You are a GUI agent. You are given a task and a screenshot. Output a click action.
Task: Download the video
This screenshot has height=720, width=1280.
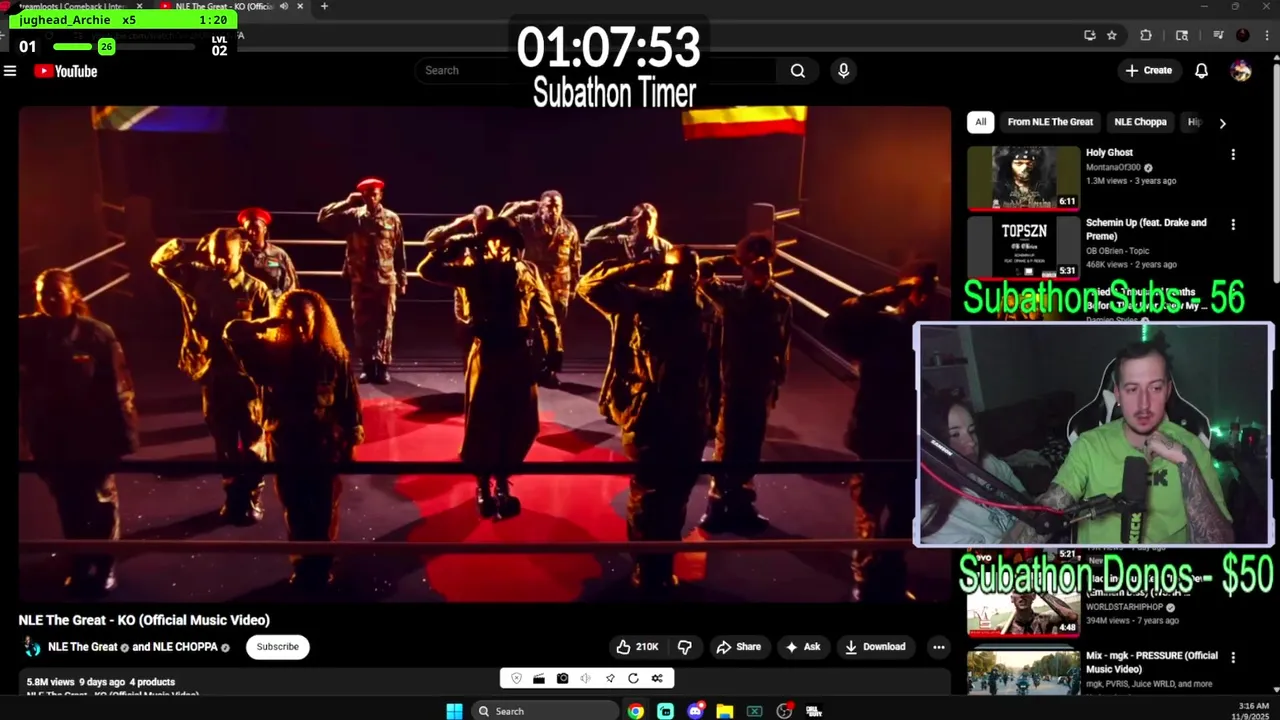[x=875, y=647]
